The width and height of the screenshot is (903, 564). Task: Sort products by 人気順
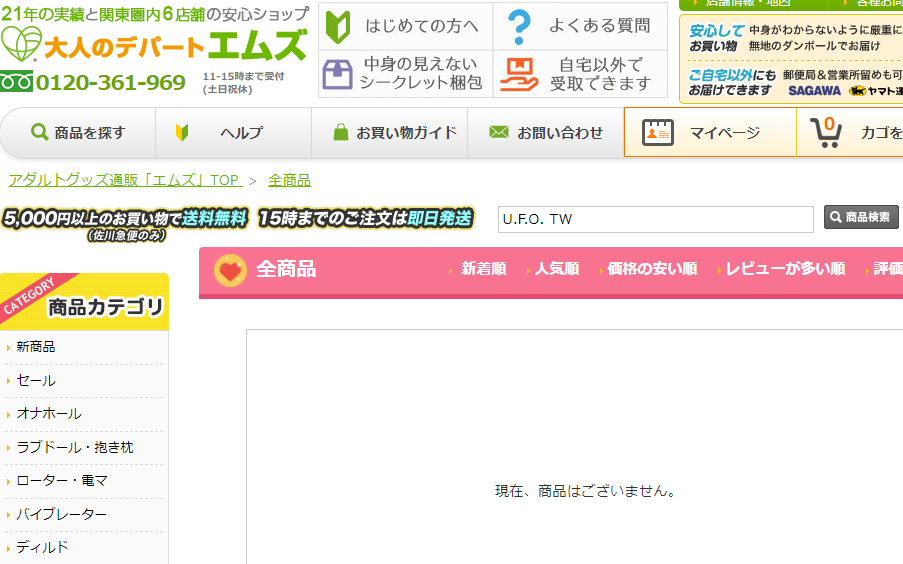tap(556, 269)
